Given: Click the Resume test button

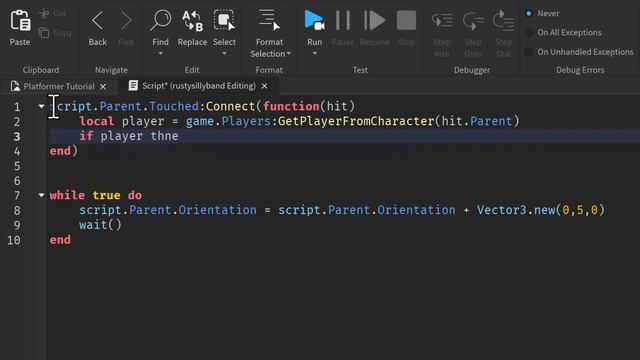Looking at the screenshot, I should [x=374, y=20].
